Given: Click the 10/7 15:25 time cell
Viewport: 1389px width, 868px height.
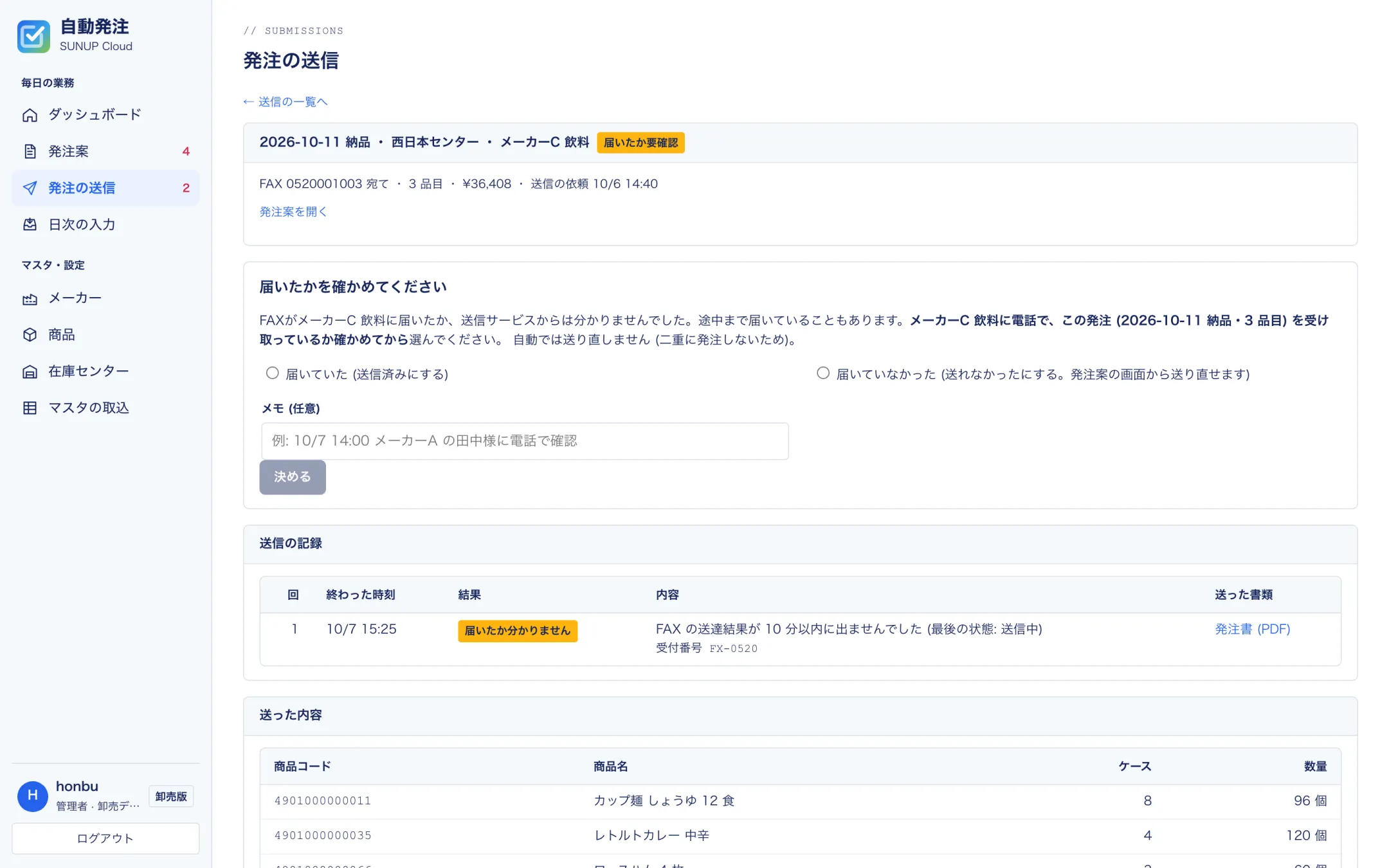Looking at the screenshot, I should coord(361,629).
